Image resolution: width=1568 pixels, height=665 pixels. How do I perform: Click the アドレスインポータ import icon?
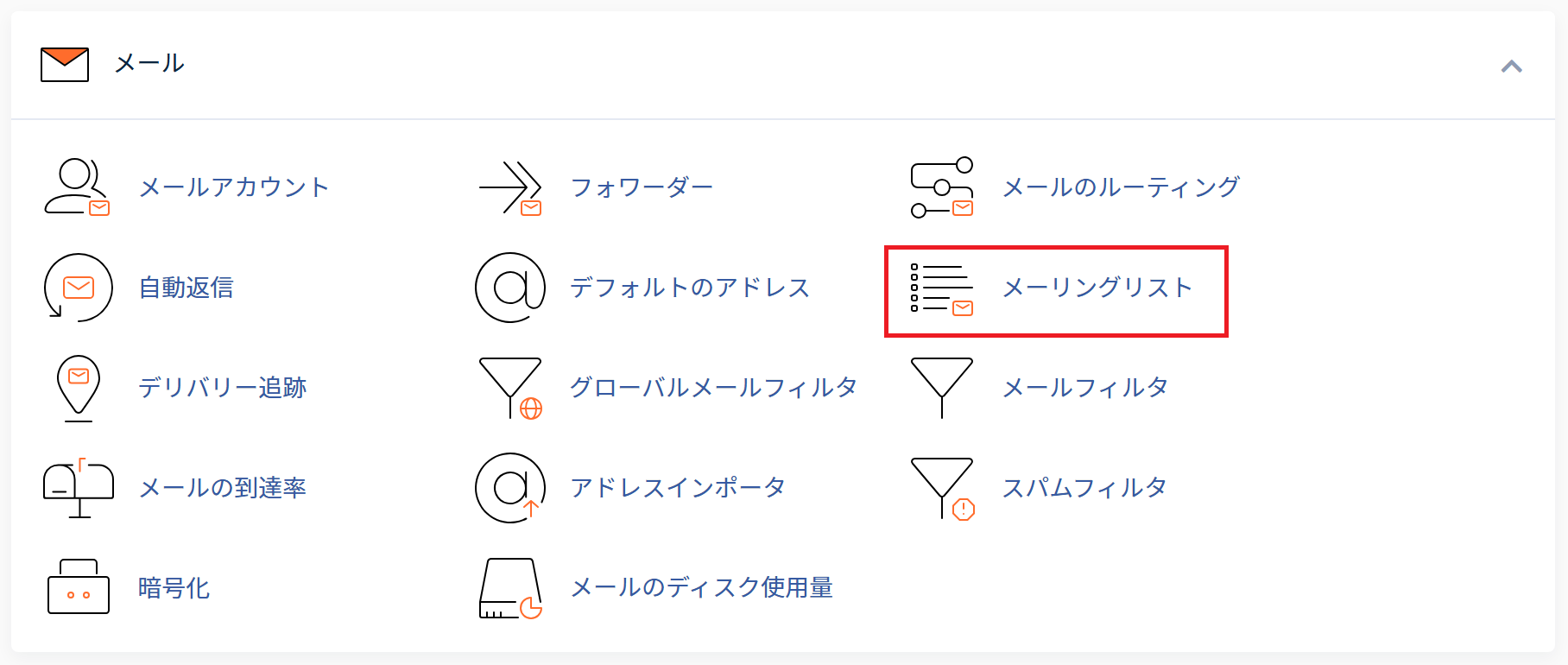point(510,488)
